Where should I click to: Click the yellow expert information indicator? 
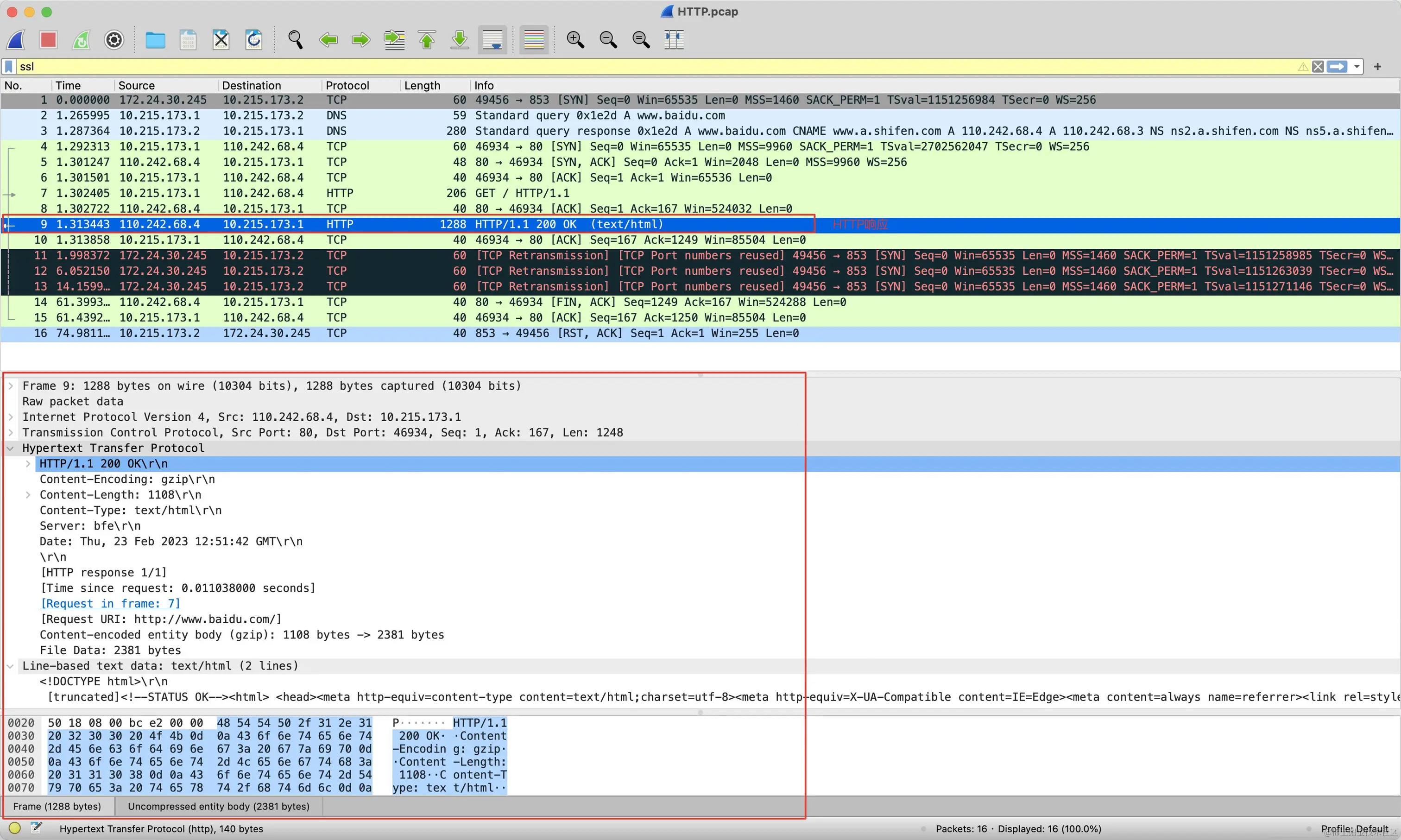(15, 828)
